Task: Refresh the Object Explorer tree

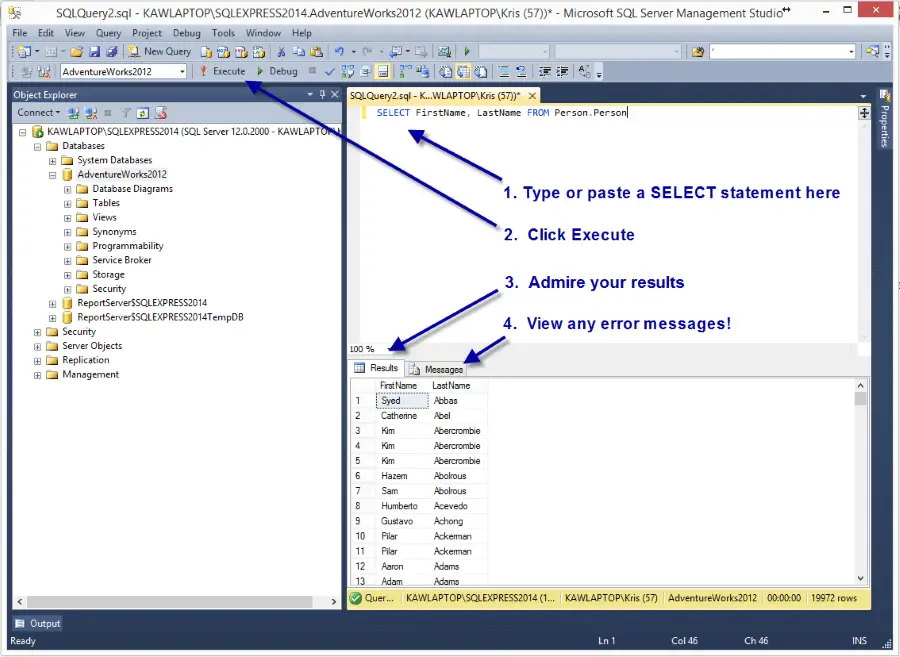Action: pyautogui.click(x=143, y=113)
